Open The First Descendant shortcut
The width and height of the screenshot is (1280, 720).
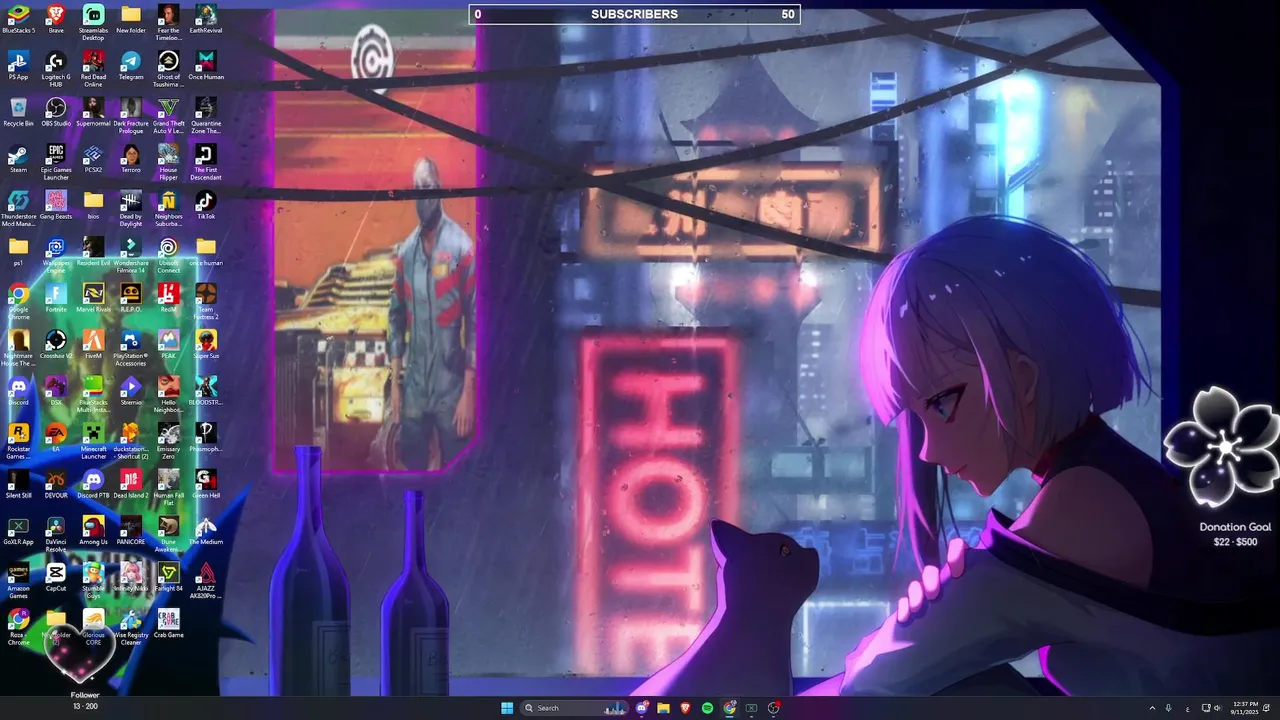[x=206, y=154]
